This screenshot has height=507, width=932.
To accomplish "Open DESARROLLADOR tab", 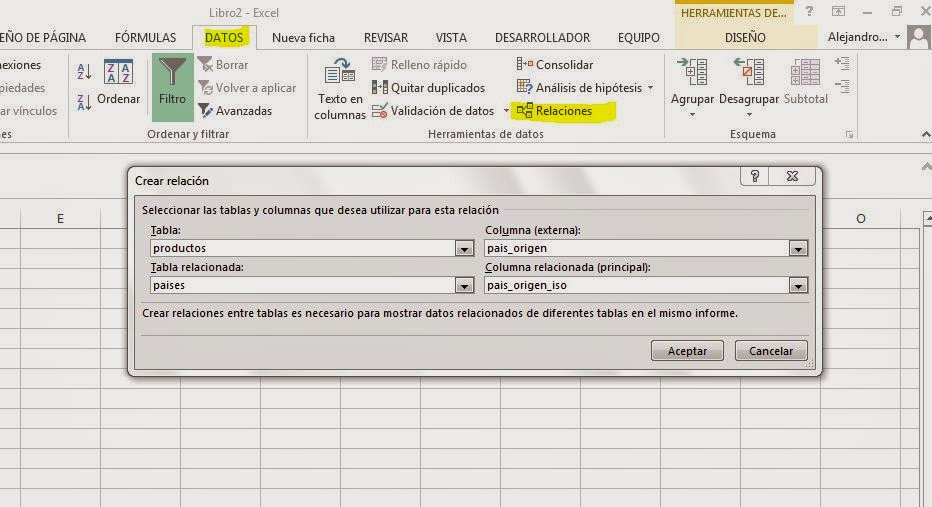I will (542, 37).
